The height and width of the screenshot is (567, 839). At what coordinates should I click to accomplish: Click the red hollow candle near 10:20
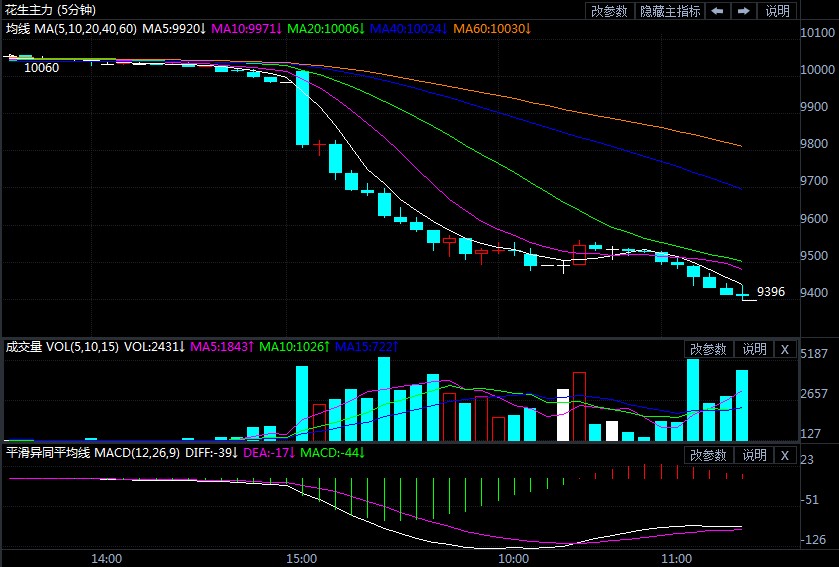coord(579,254)
